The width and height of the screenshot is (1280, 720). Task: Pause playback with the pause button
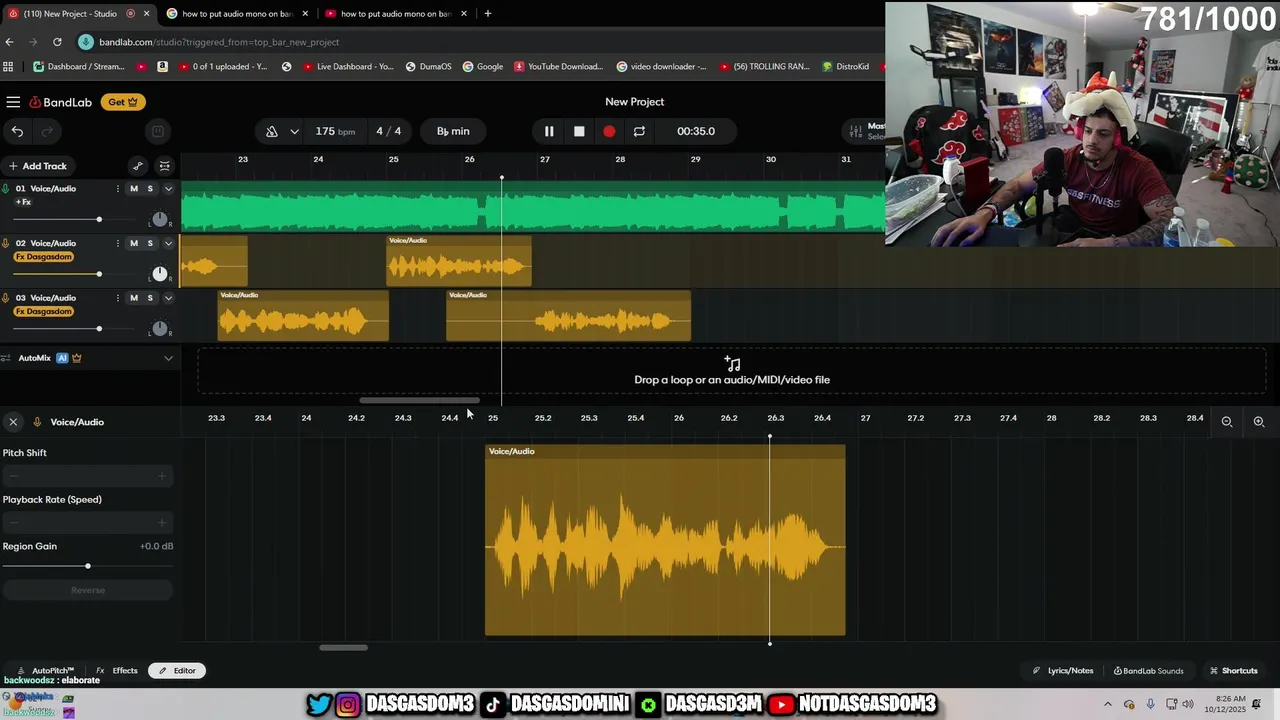pyautogui.click(x=549, y=131)
